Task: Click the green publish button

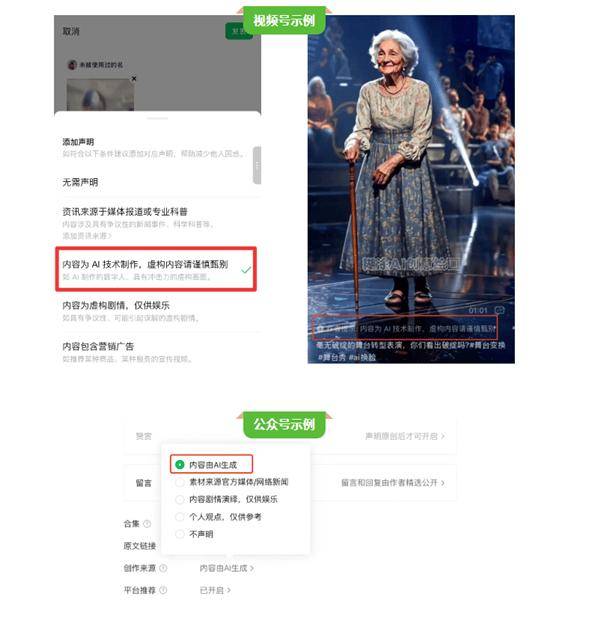Action: pos(238,31)
